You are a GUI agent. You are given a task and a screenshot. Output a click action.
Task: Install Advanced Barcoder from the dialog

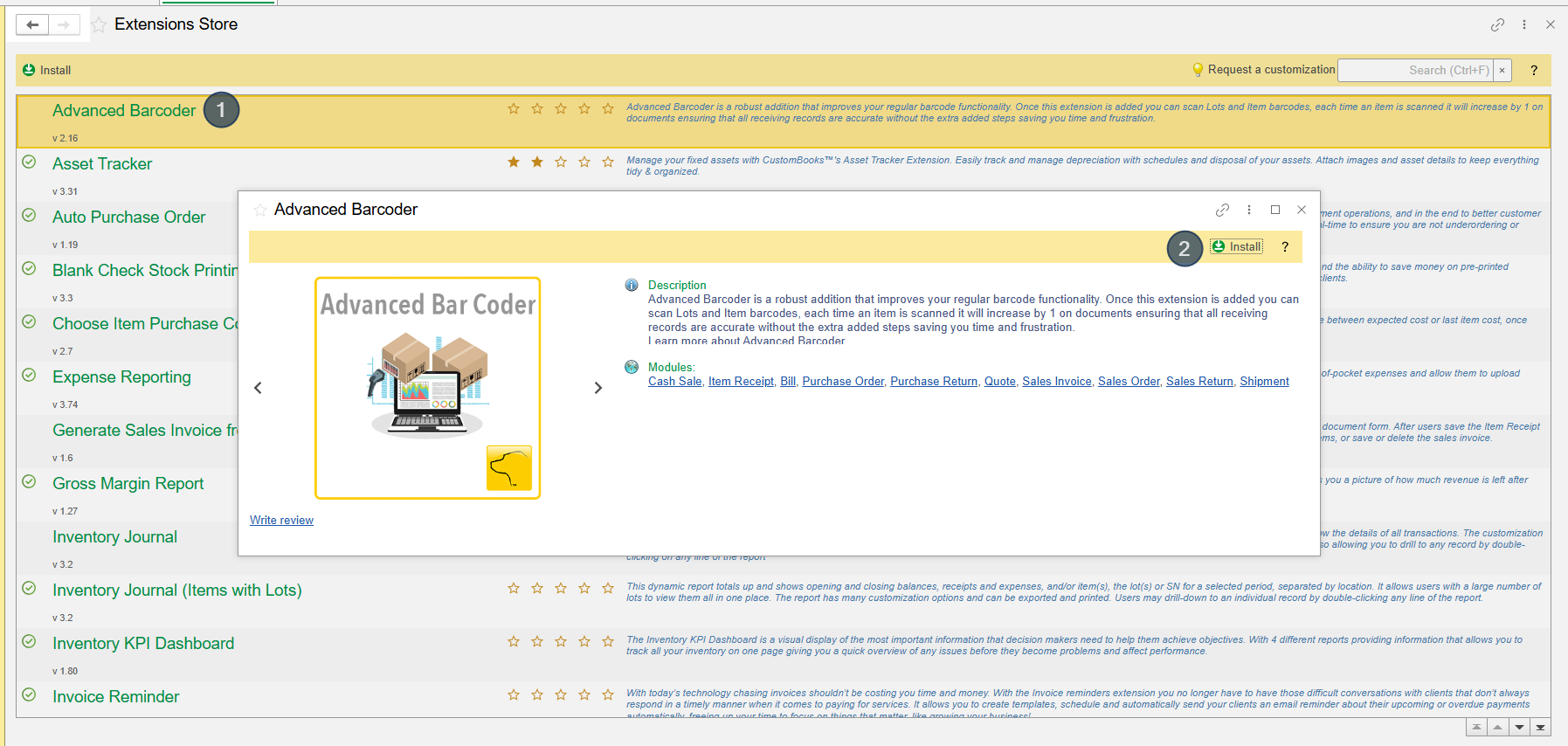tap(1237, 247)
